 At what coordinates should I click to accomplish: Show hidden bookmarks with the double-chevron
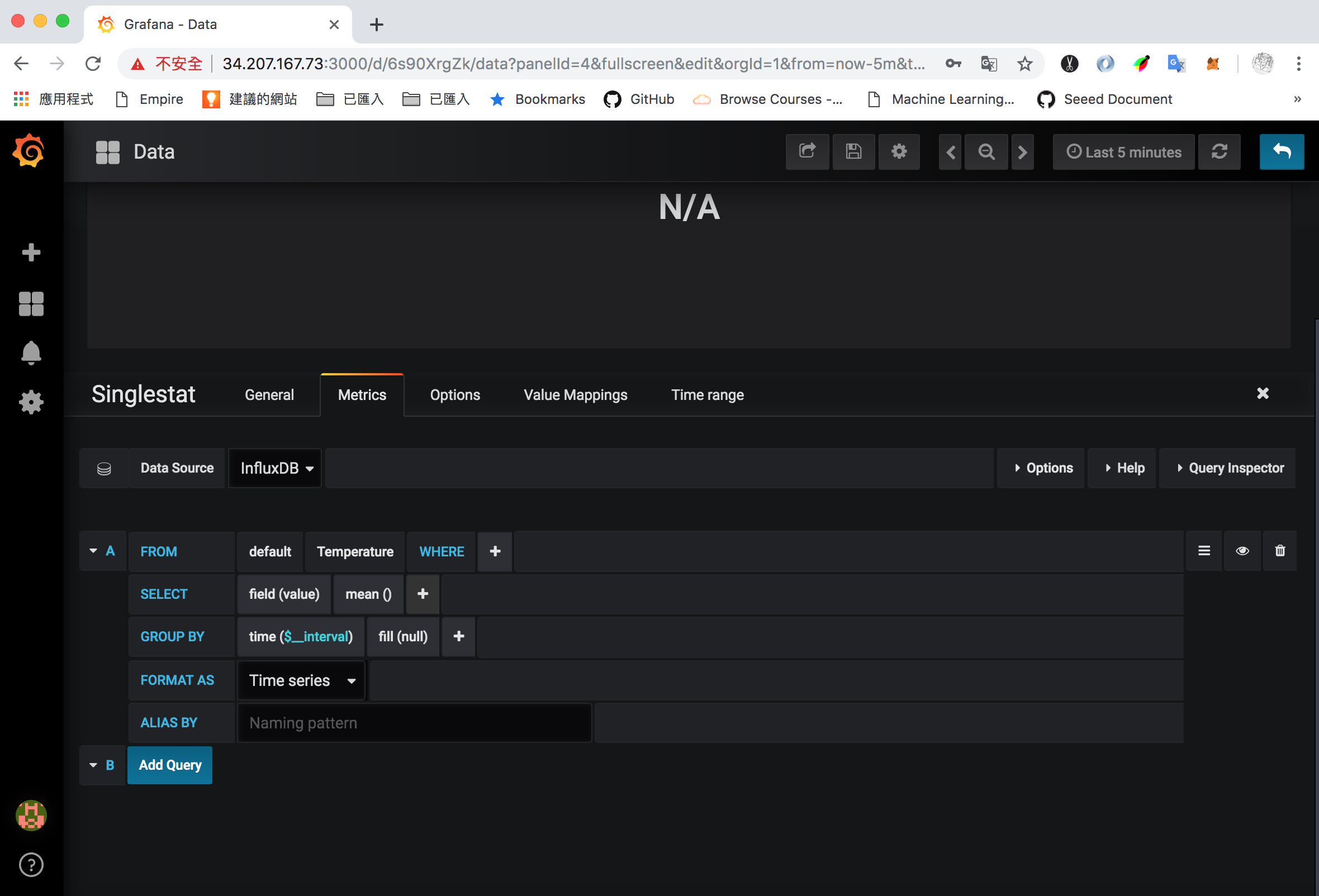click(x=1297, y=99)
